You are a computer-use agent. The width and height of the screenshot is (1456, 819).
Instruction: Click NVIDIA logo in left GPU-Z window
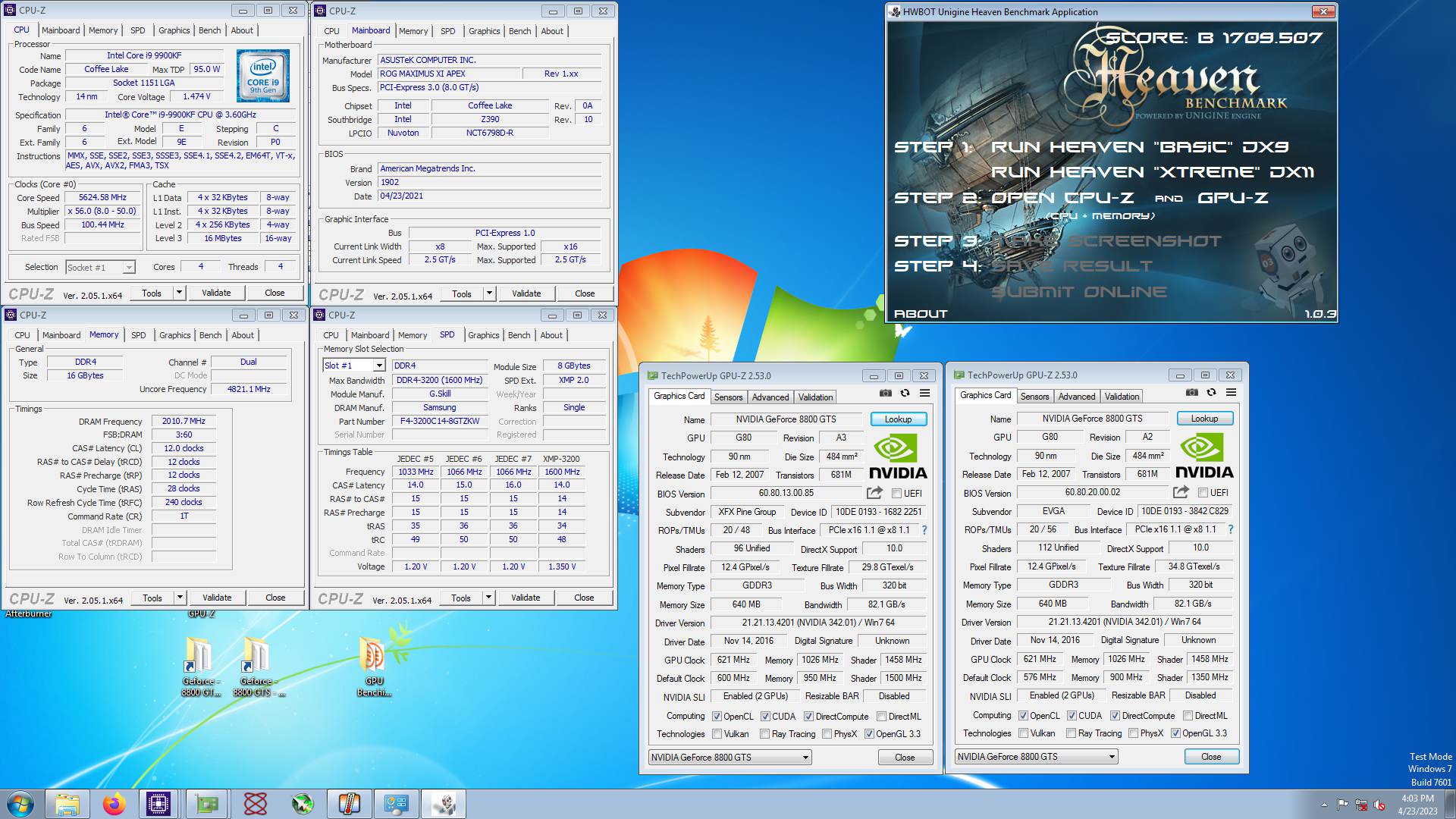(x=898, y=457)
